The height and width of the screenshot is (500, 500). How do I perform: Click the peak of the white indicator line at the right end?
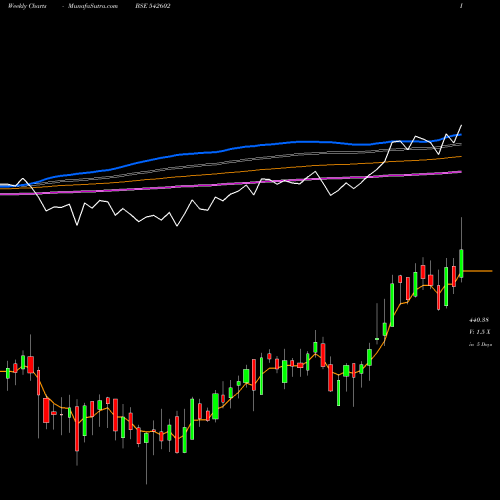click(462, 125)
